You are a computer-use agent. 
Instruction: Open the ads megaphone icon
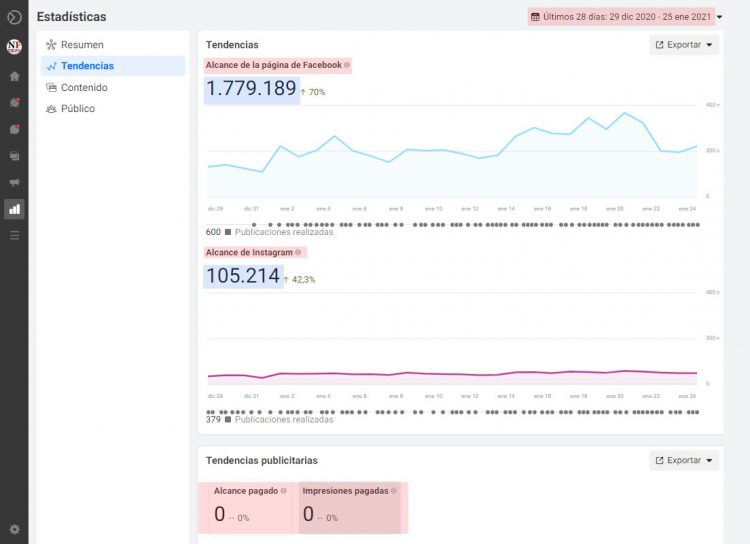click(14, 183)
